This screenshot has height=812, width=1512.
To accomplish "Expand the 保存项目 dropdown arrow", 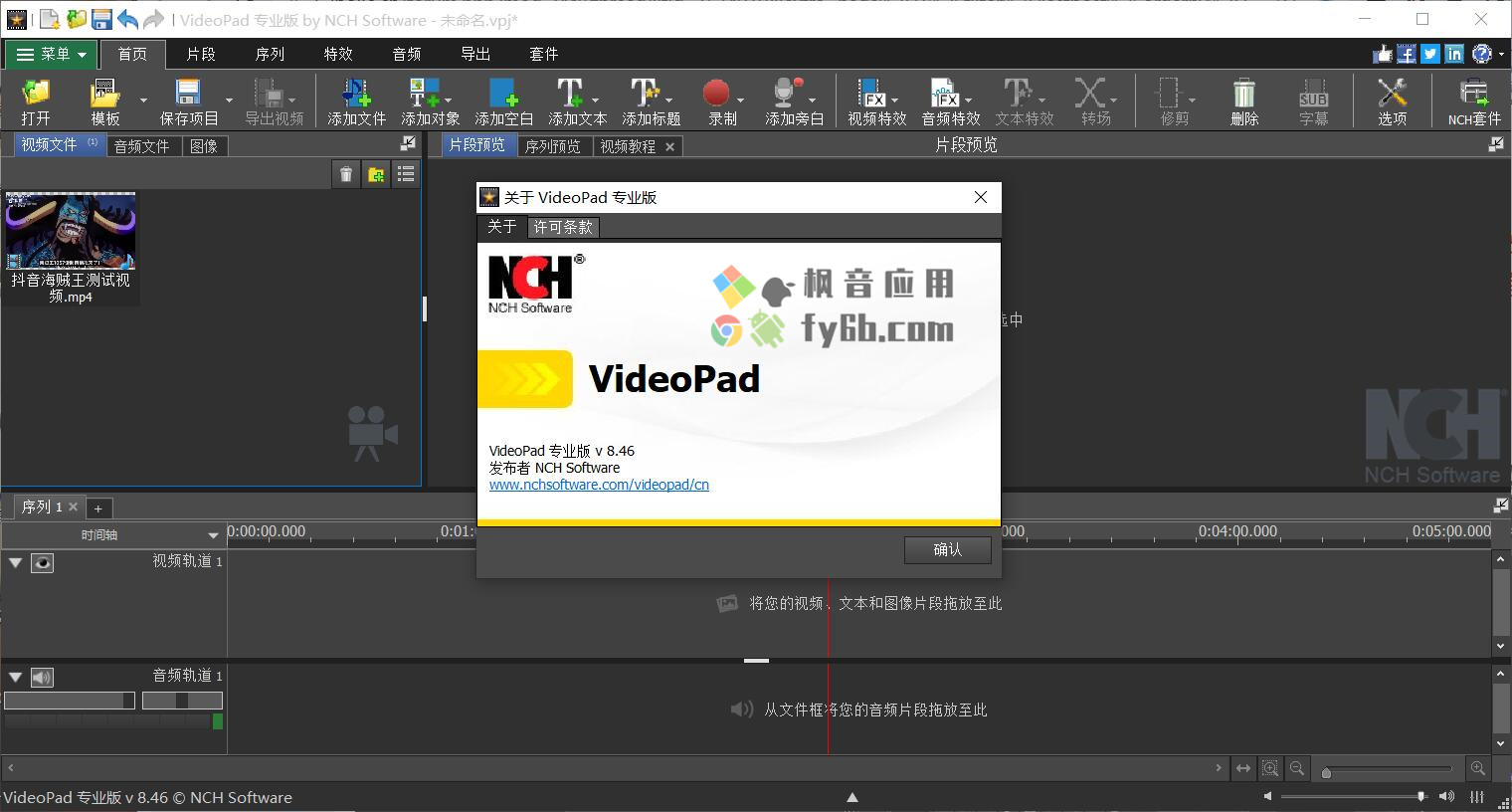I will [x=229, y=100].
